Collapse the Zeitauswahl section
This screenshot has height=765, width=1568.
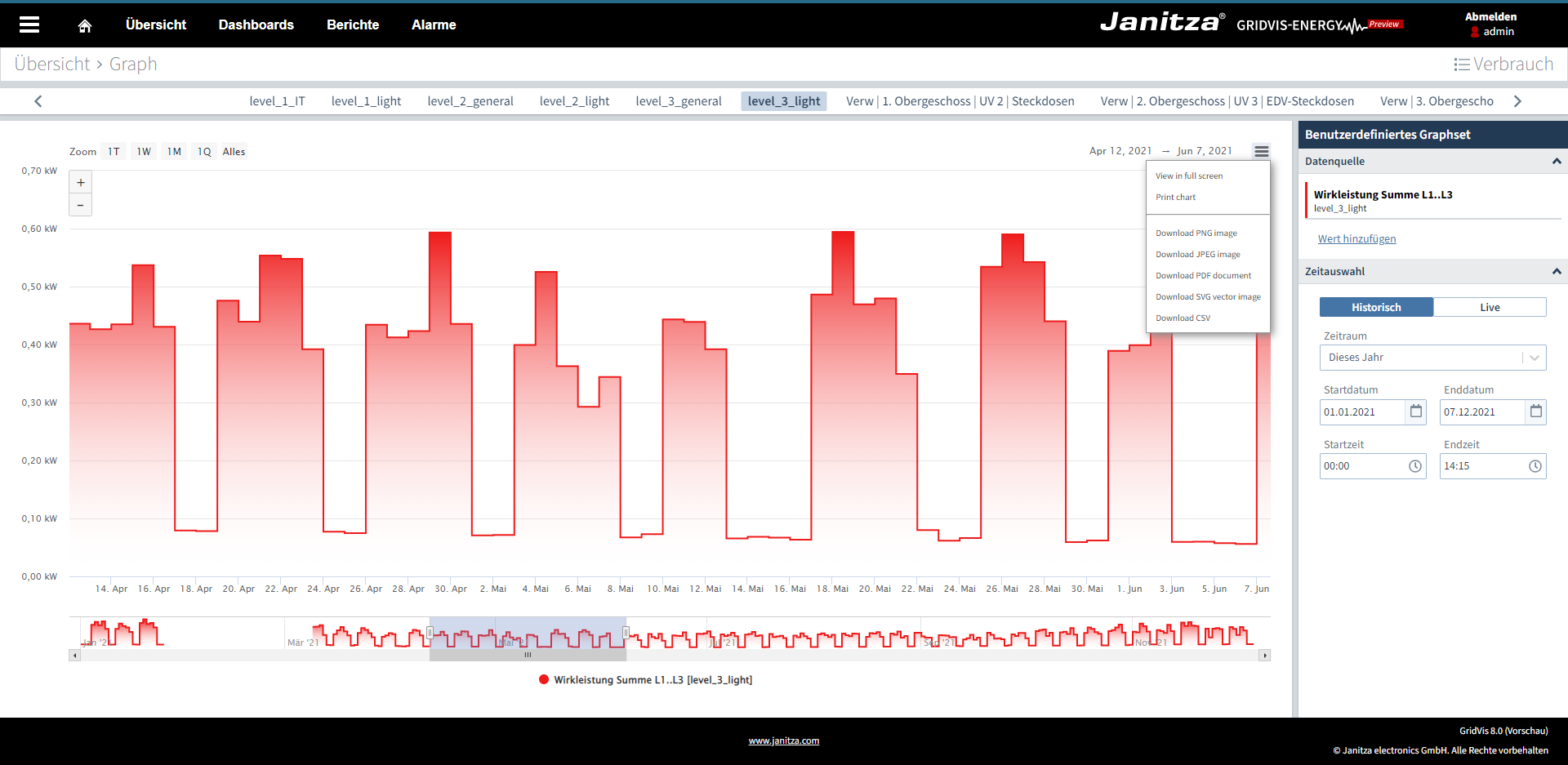click(1557, 271)
